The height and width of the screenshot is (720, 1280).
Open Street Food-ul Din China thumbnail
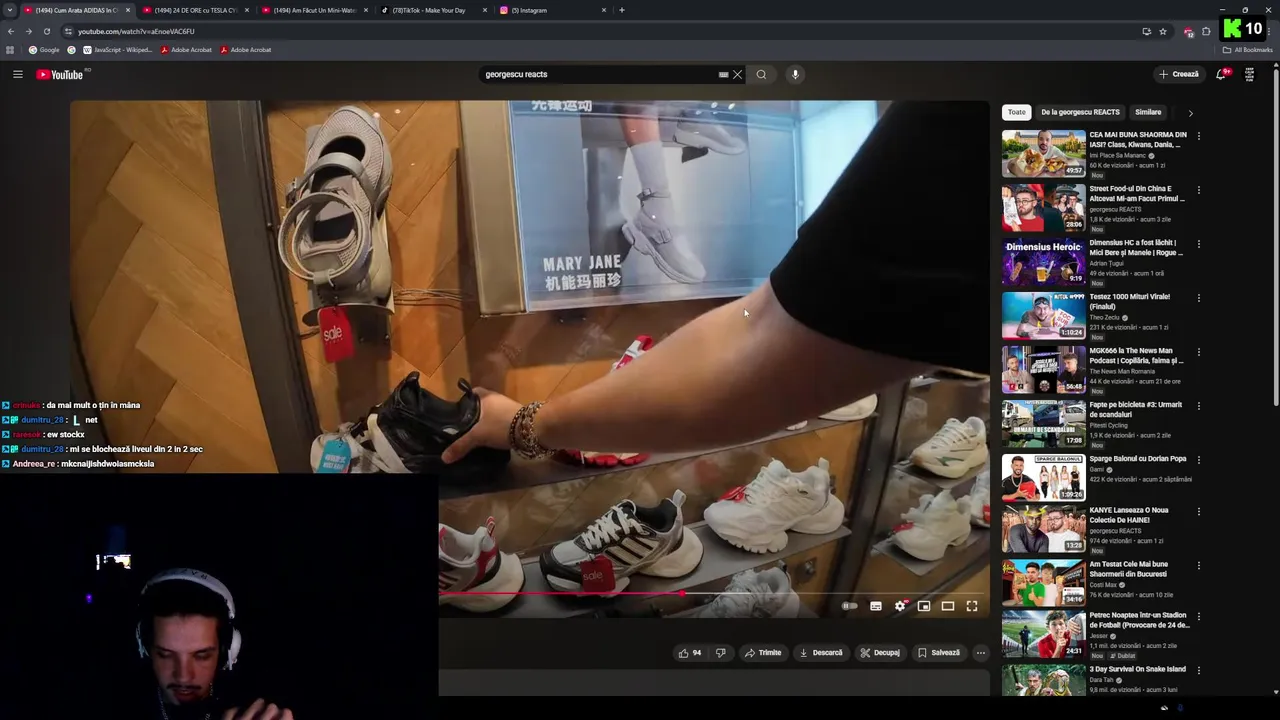coord(1043,207)
